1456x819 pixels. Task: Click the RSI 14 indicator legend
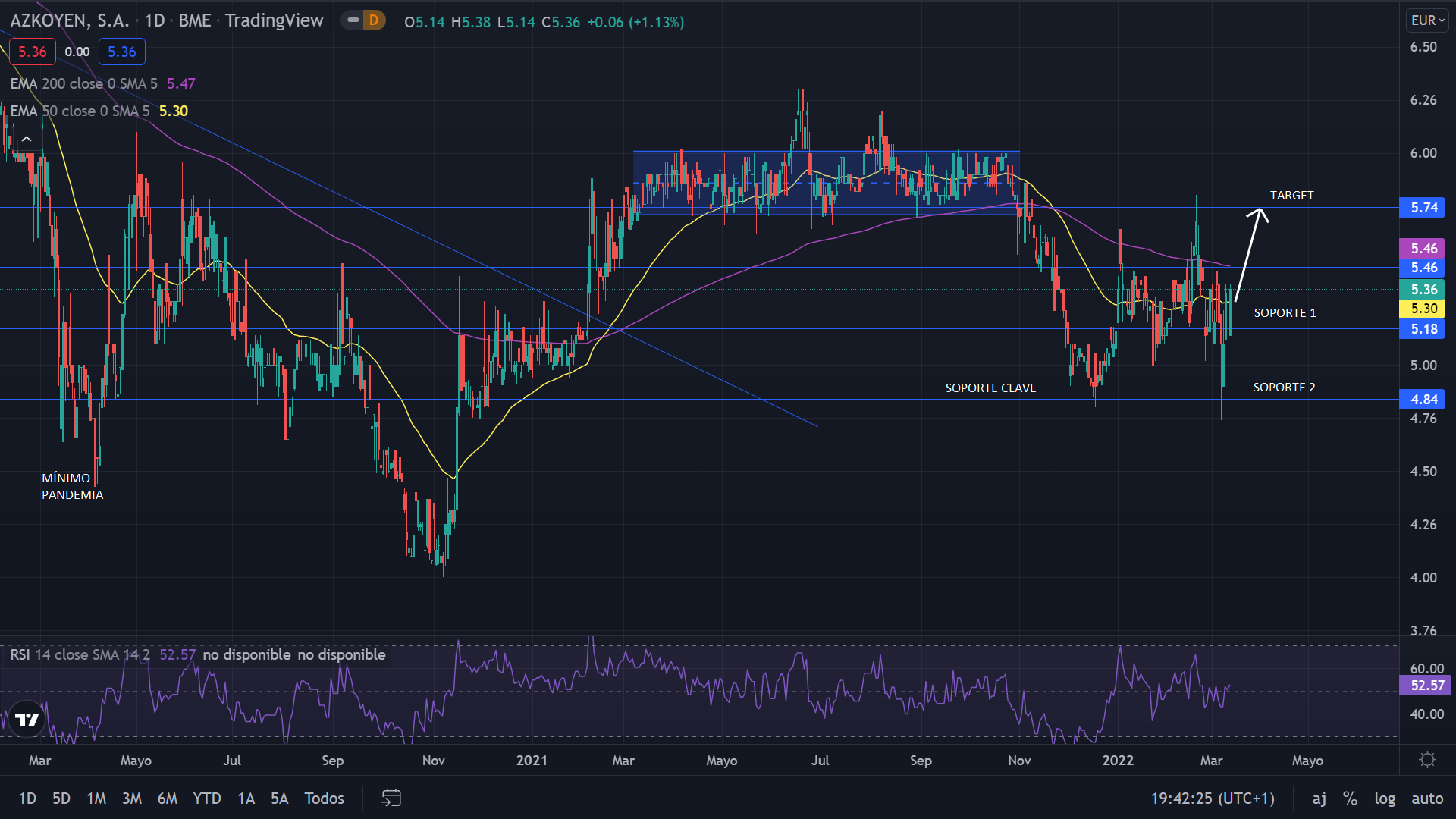(x=80, y=654)
